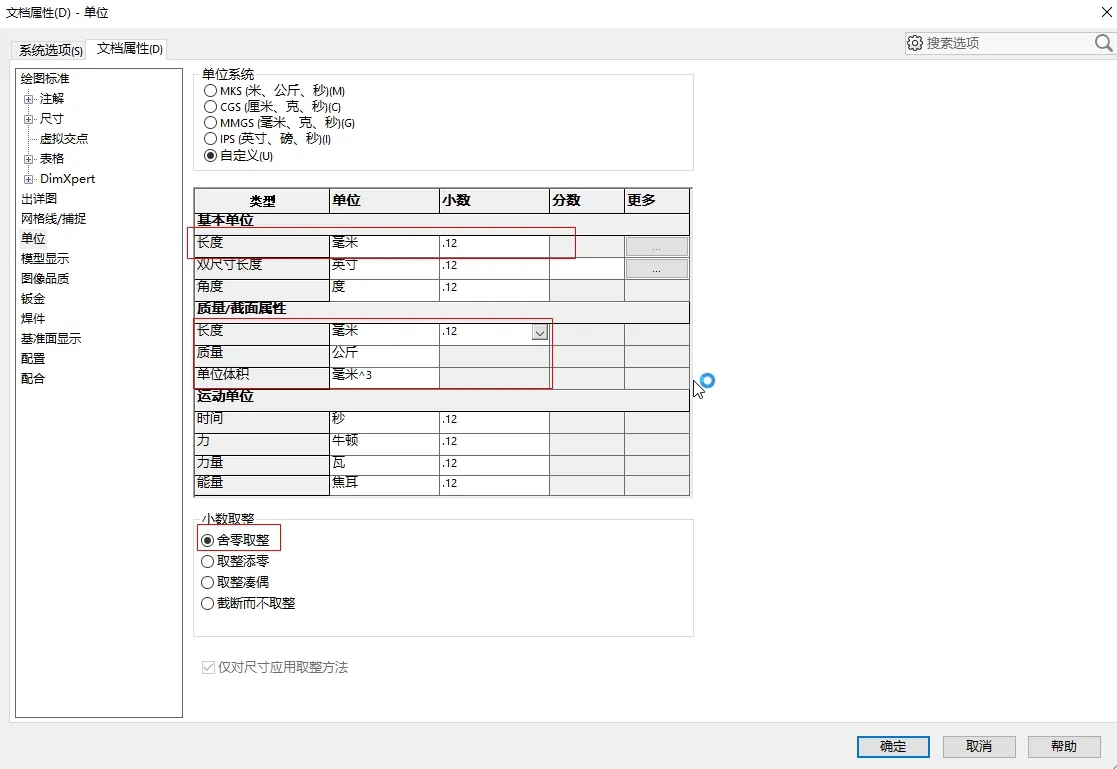
Task: Click the gear icon in search box
Action: pos(915,43)
